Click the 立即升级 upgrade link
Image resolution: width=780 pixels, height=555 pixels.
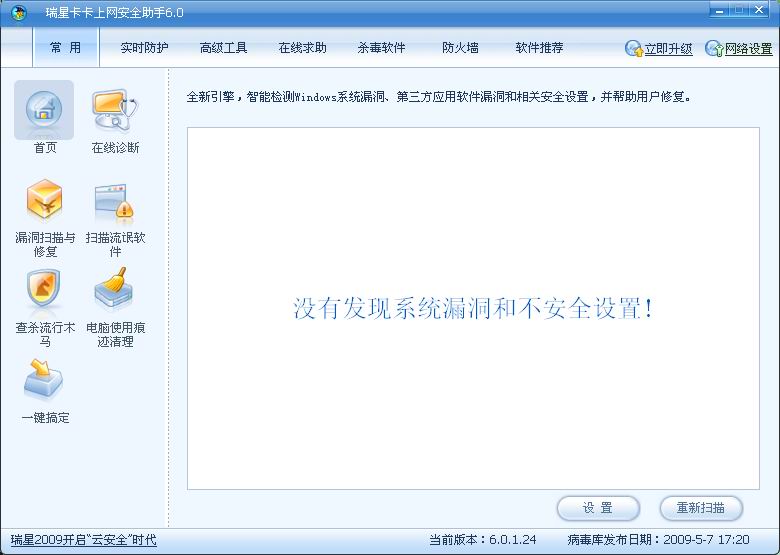[669, 49]
